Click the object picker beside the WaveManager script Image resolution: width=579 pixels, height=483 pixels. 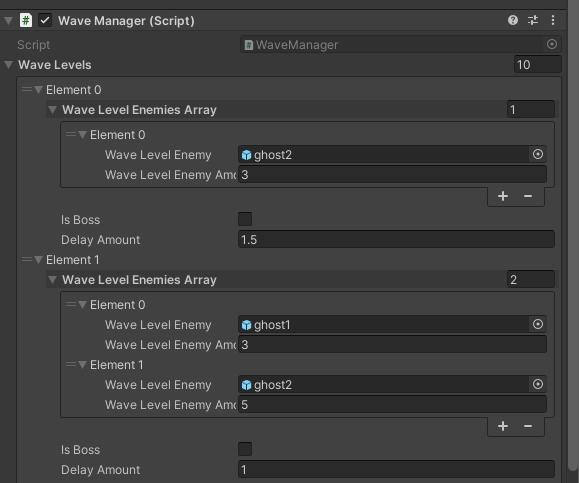pos(552,44)
